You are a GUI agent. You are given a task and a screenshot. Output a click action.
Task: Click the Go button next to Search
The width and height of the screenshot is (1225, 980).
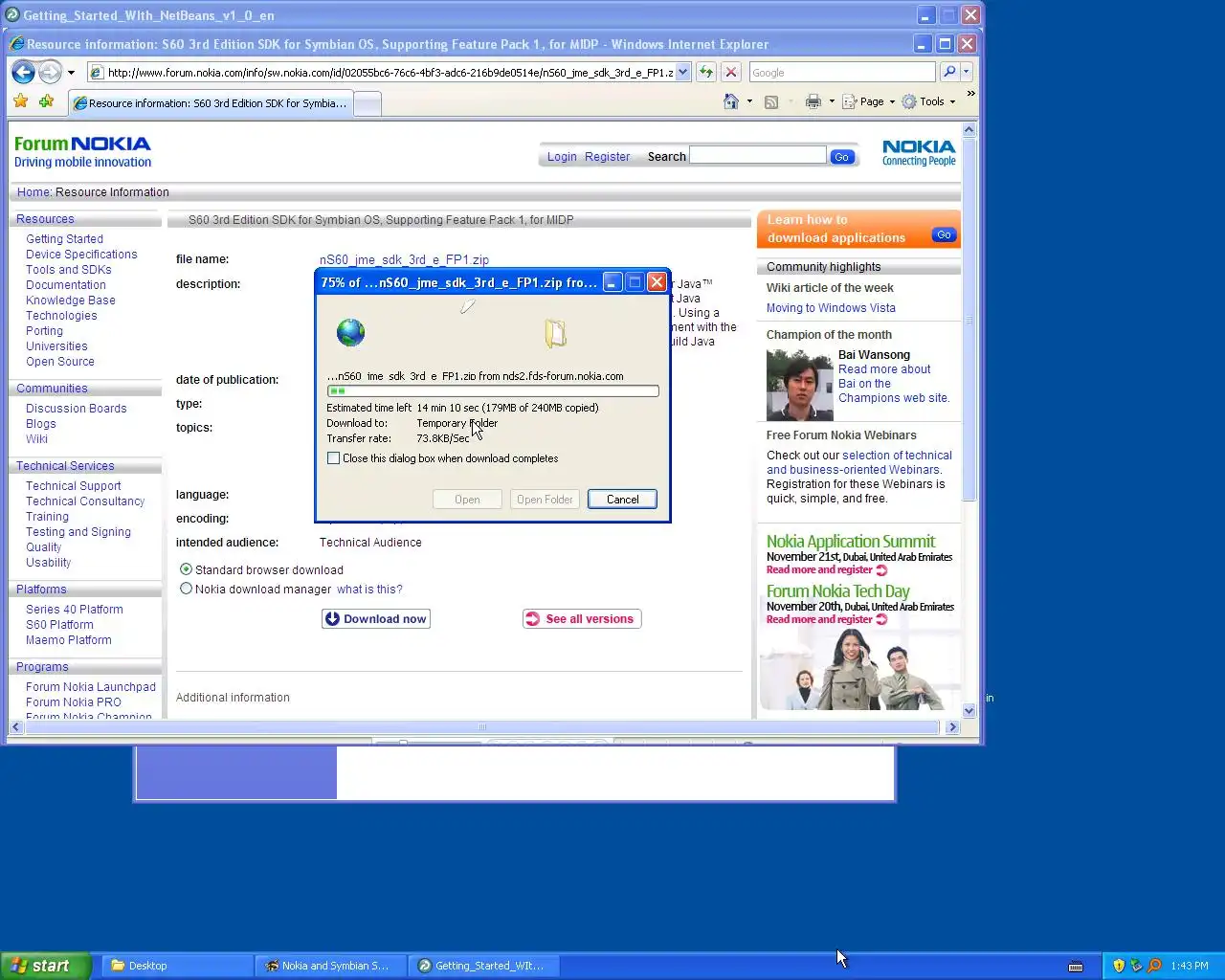click(842, 157)
